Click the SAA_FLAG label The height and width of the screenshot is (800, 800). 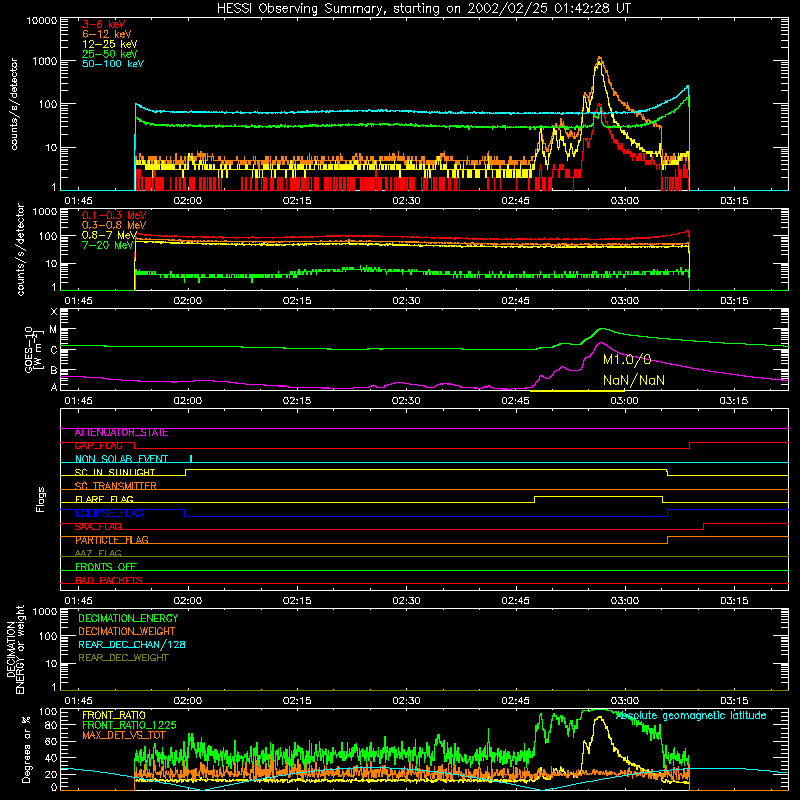point(98,527)
